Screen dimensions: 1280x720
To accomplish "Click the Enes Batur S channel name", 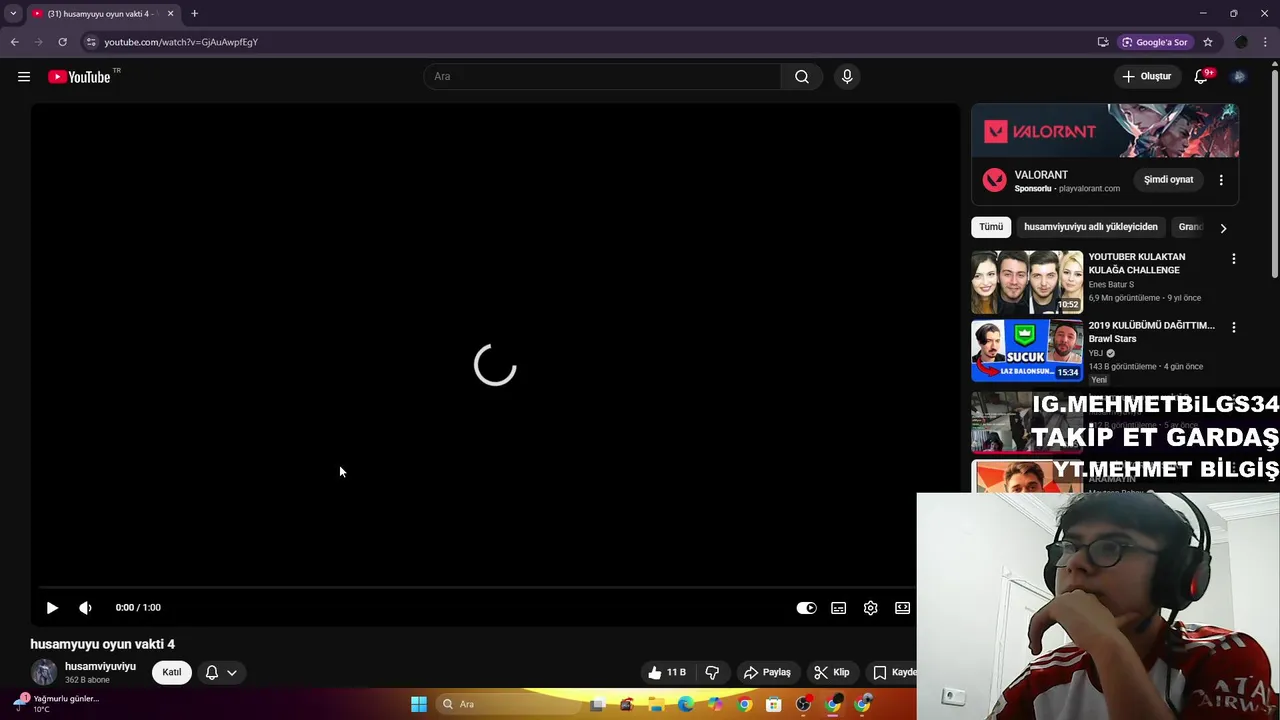I will 1111,285.
